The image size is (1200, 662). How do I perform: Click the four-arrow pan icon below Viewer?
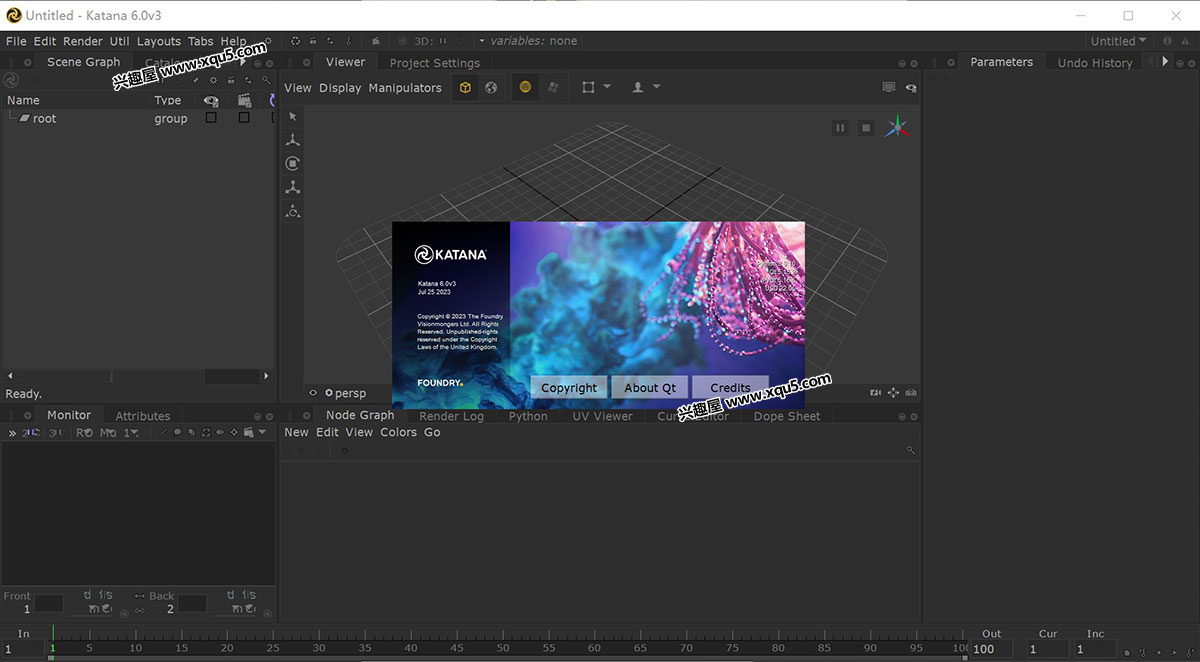tap(893, 393)
